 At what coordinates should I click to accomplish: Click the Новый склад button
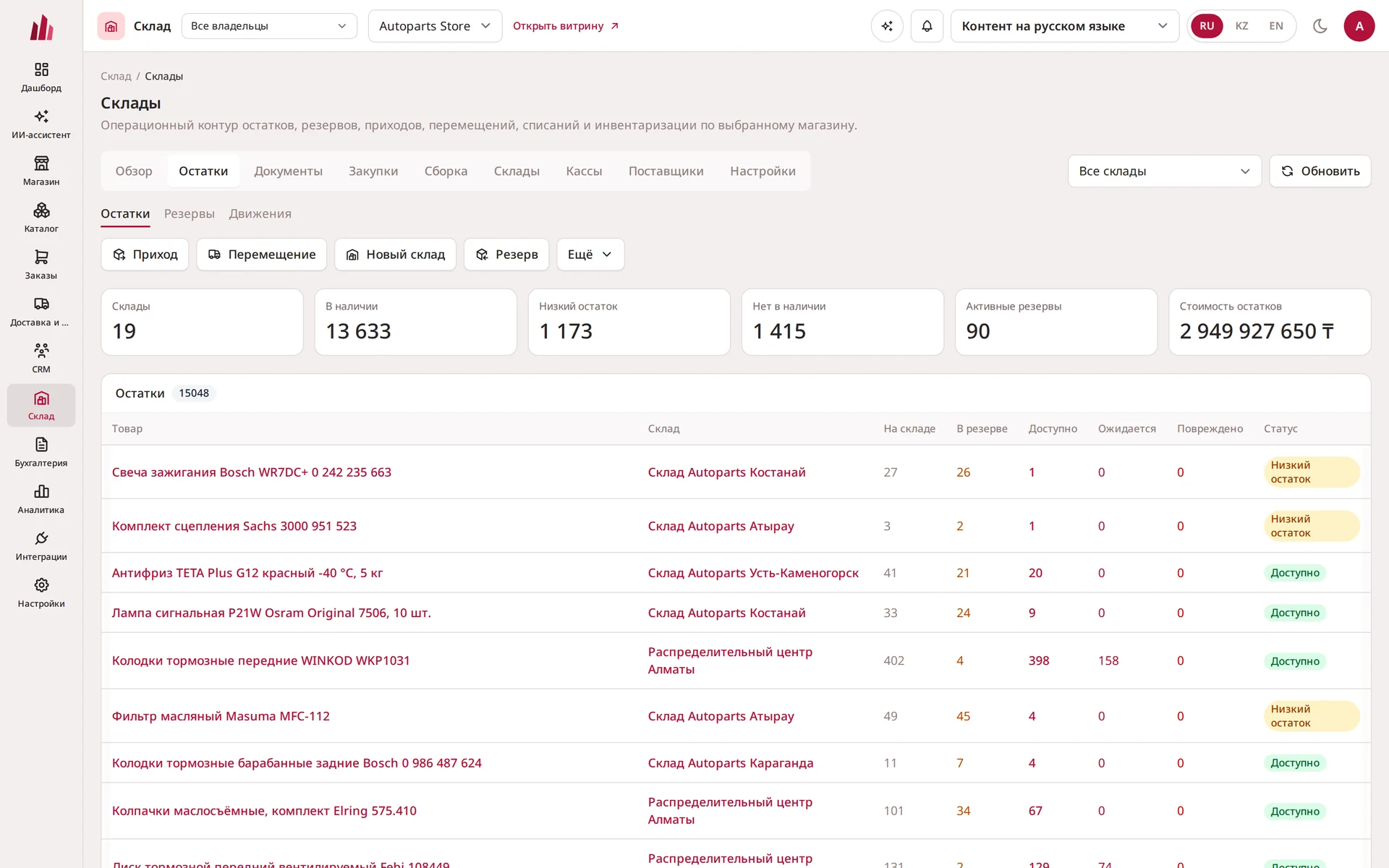tap(395, 255)
